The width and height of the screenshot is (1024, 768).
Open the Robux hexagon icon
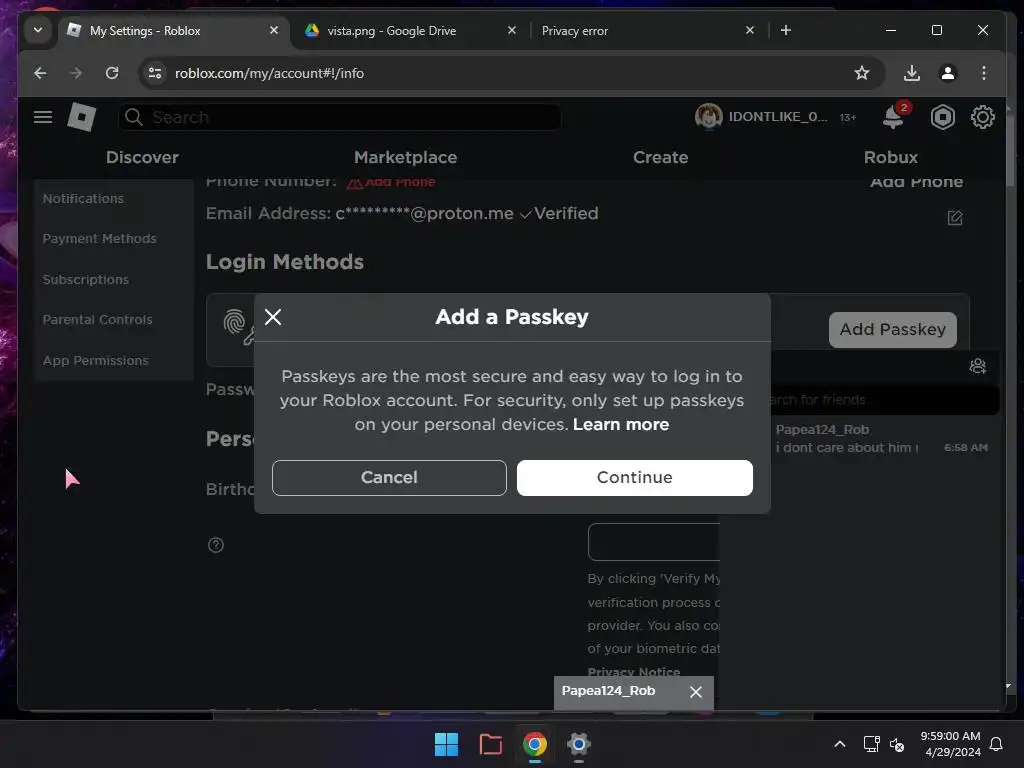coord(942,117)
